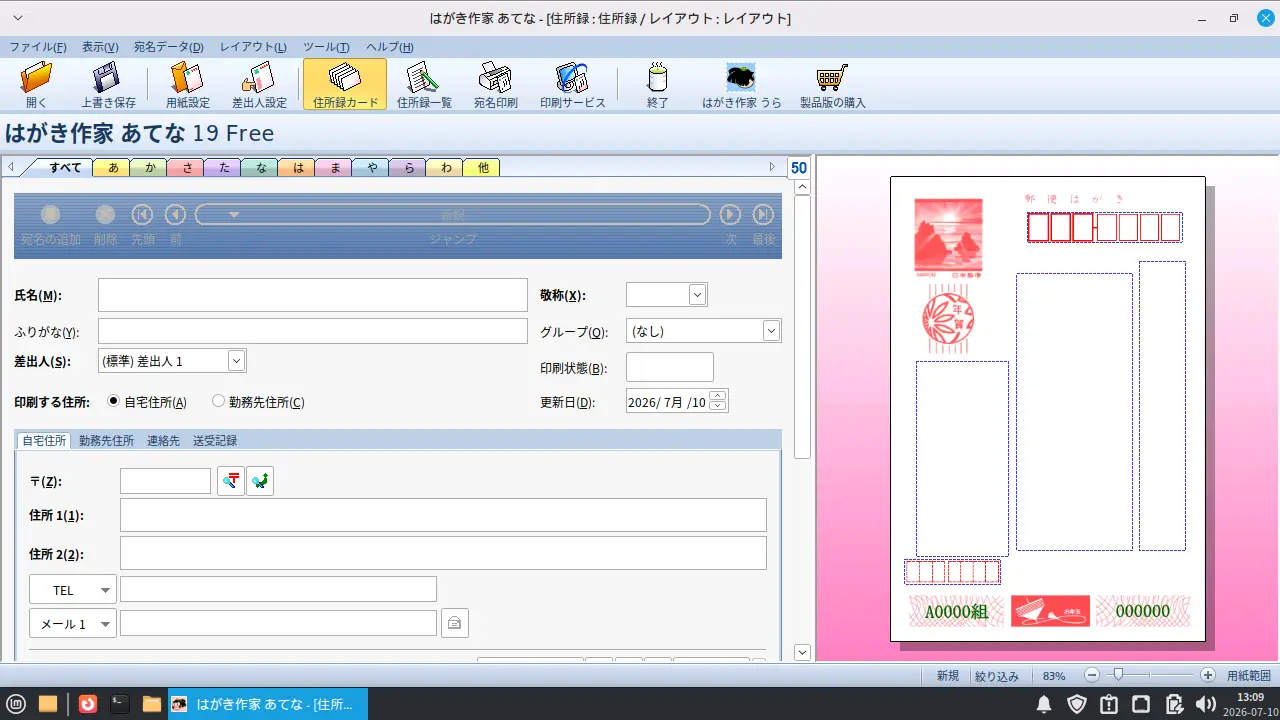Click the 絞り込み filter button

(996, 676)
